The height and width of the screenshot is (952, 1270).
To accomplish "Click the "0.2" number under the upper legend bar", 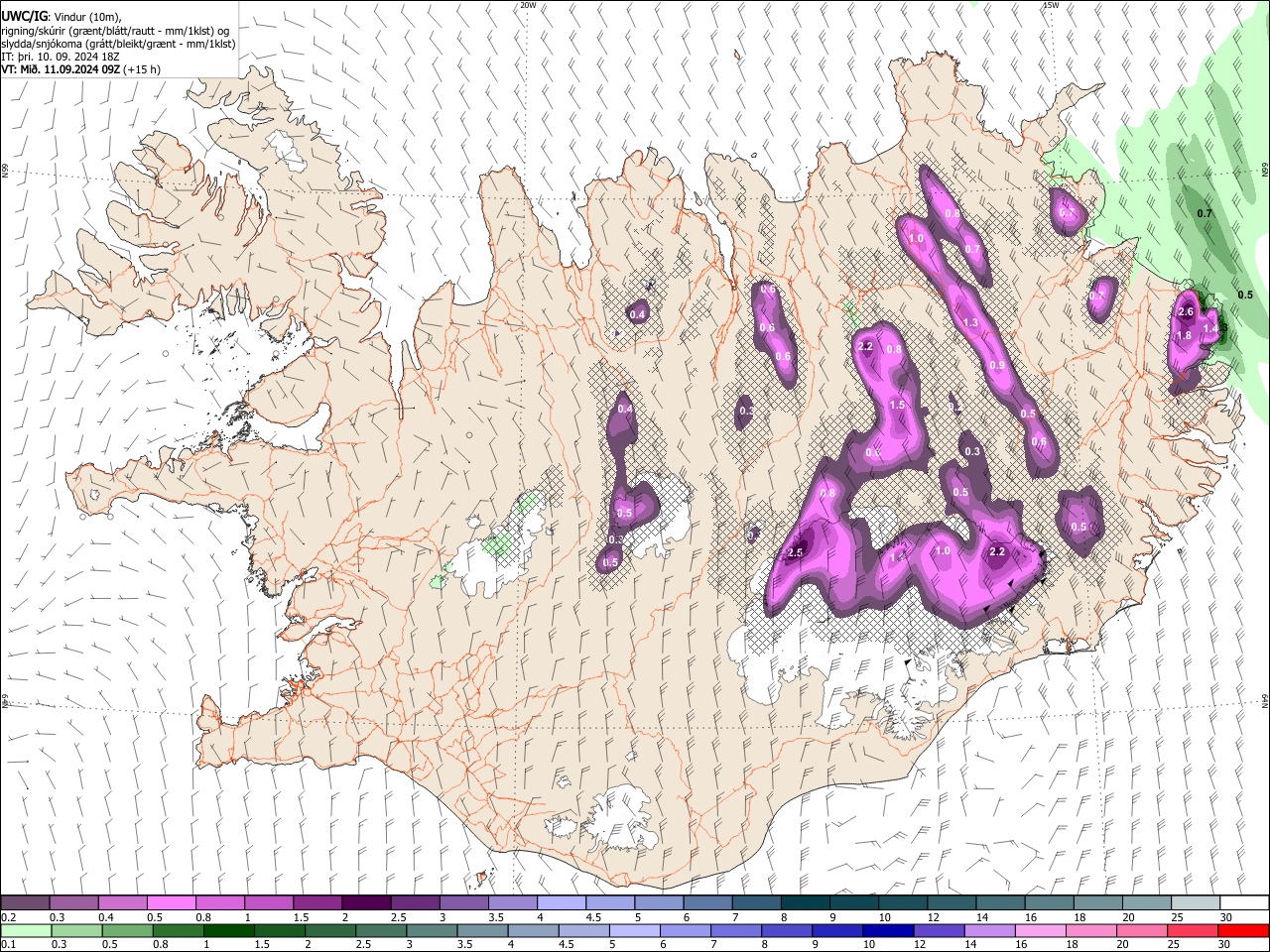I will coord(8,917).
